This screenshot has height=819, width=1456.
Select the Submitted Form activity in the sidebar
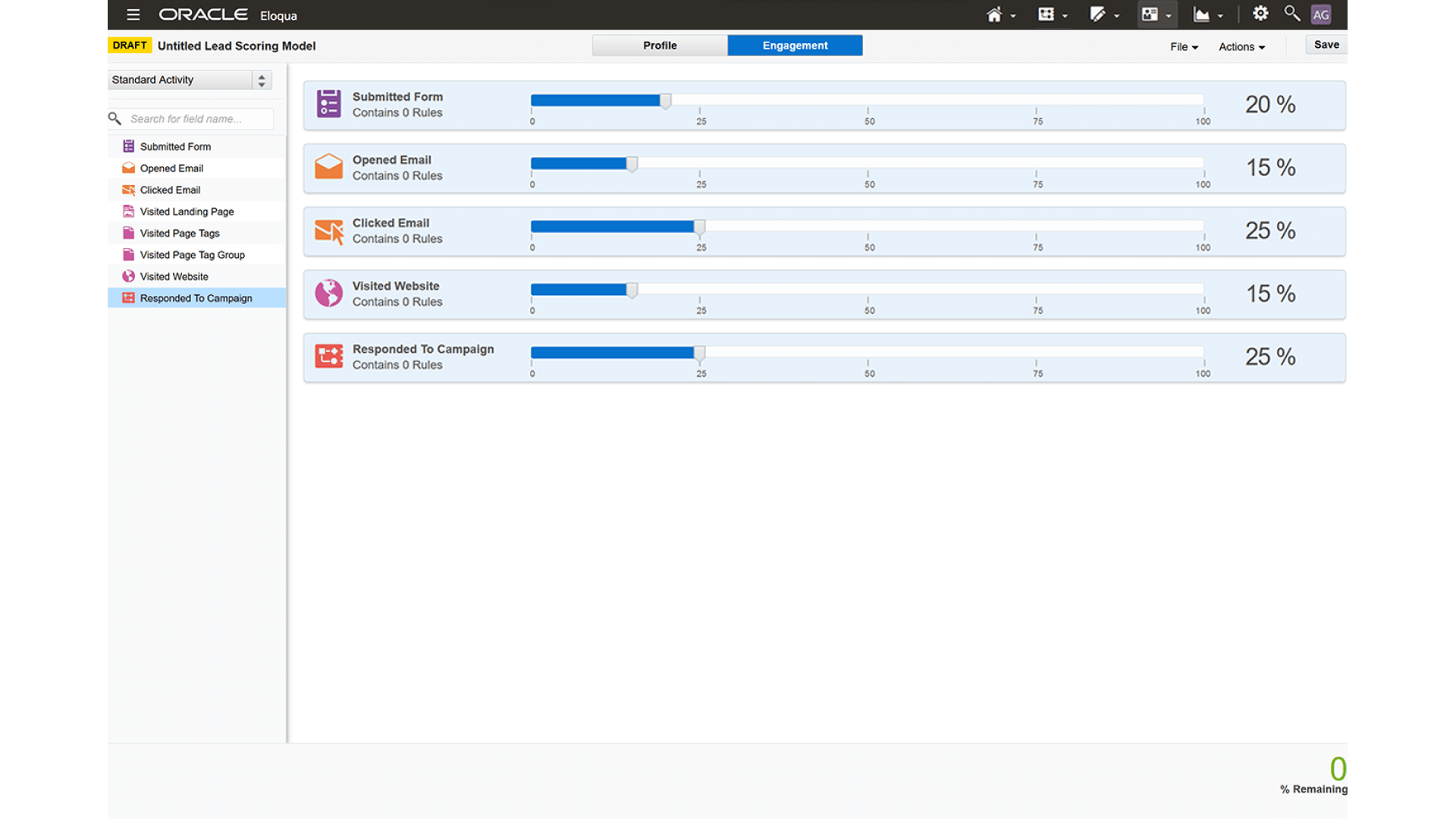pos(176,146)
